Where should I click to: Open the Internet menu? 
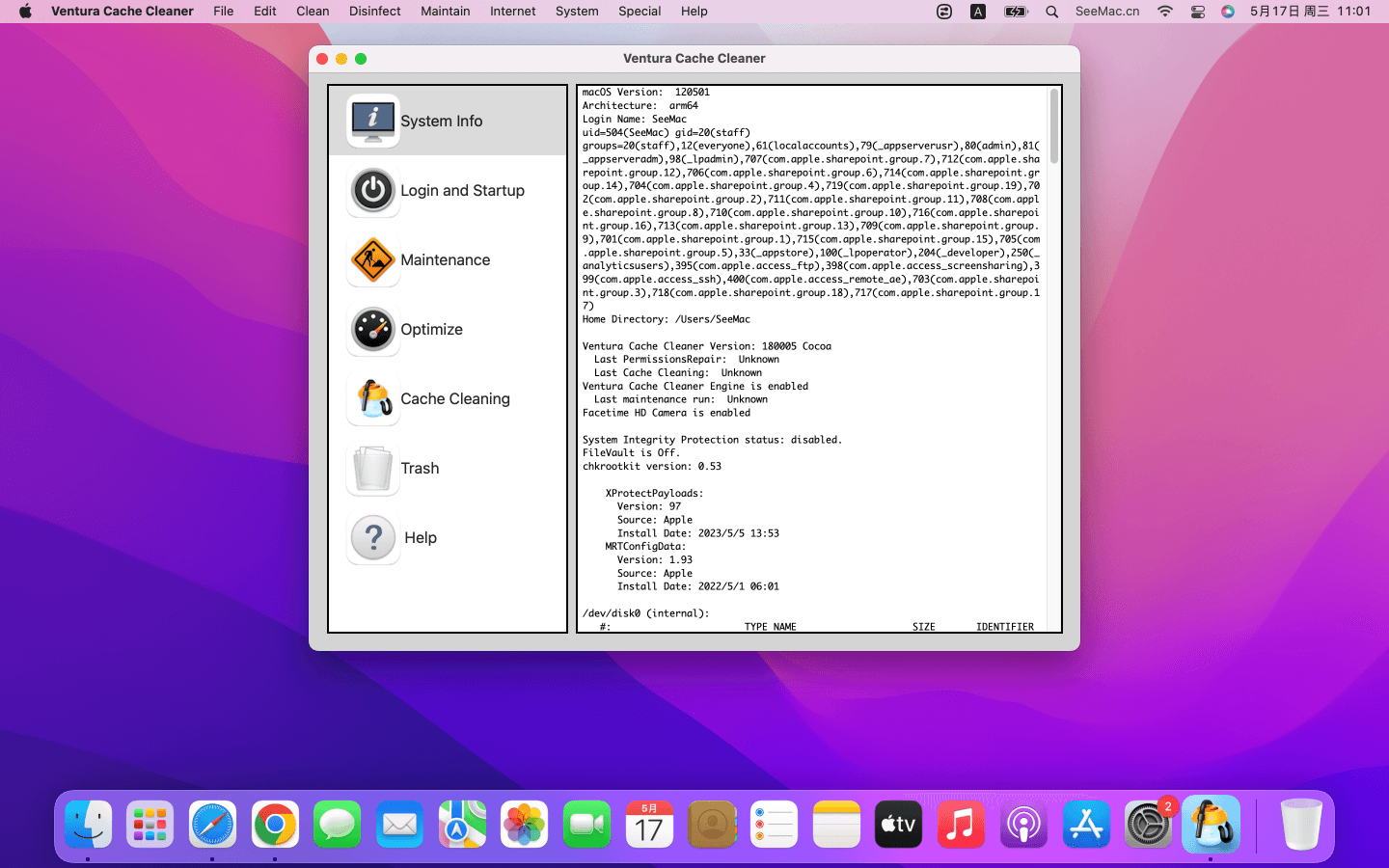(513, 12)
